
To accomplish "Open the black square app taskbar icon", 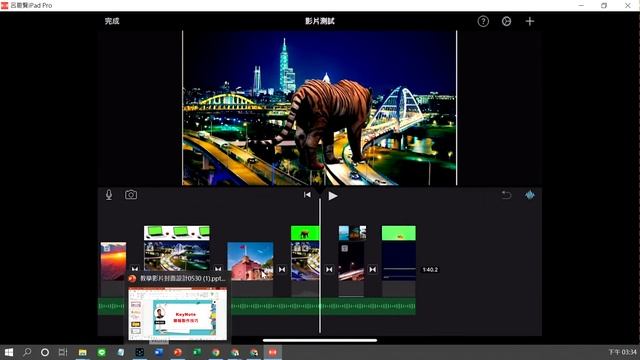I will point(140,352).
